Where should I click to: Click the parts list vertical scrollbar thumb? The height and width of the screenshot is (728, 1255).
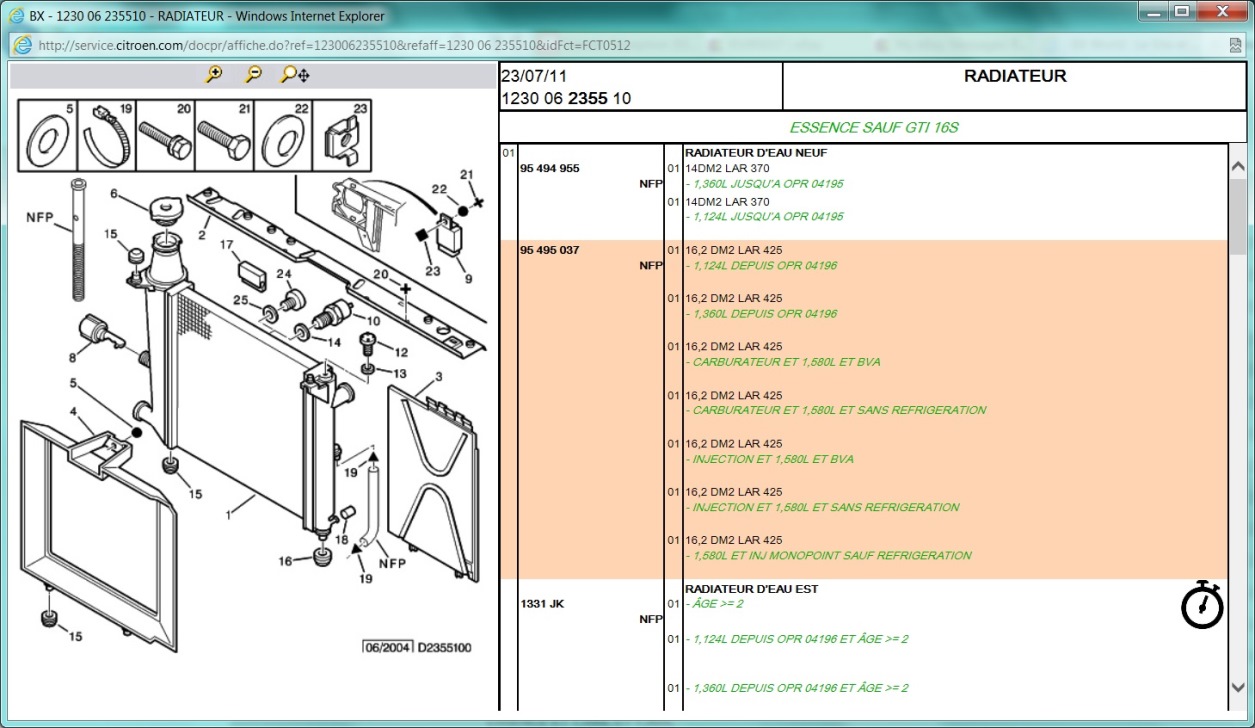(1238, 215)
